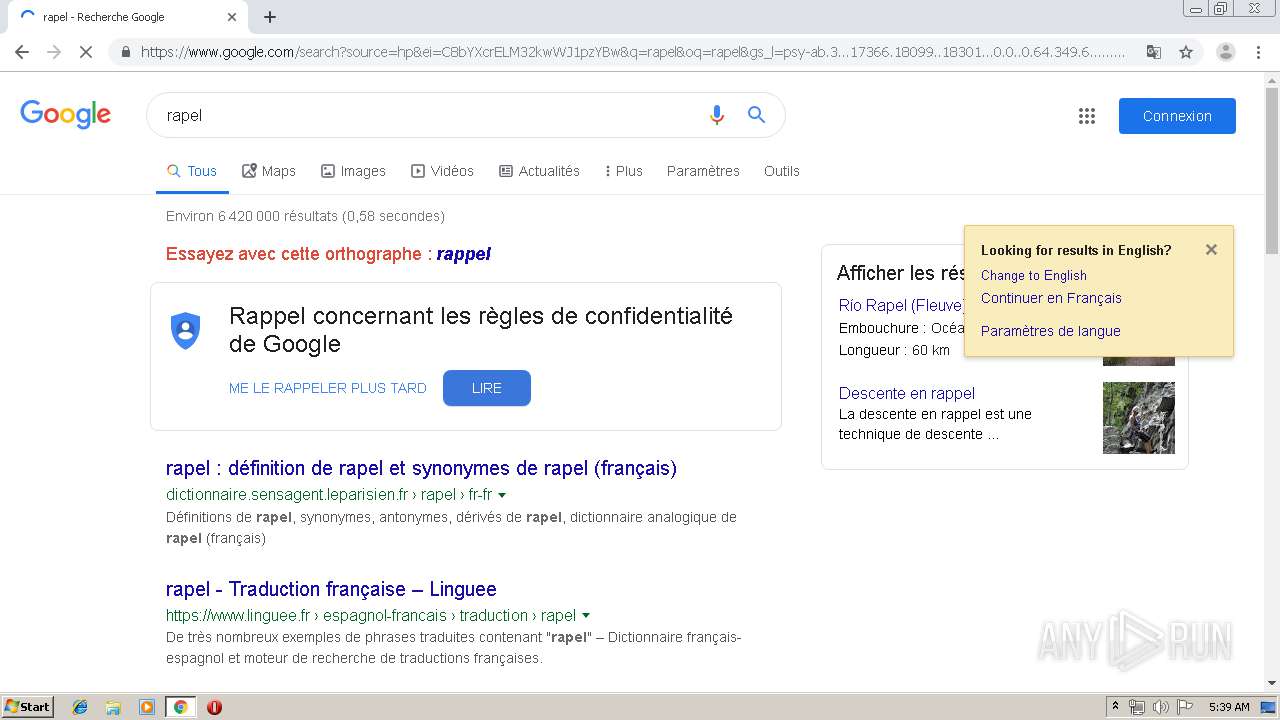Image resolution: width=1280 pixels, height=720 pixels.
Task: Open the Chrome profile avatar
Action: pyautogui.click(x=1226, y=52)
